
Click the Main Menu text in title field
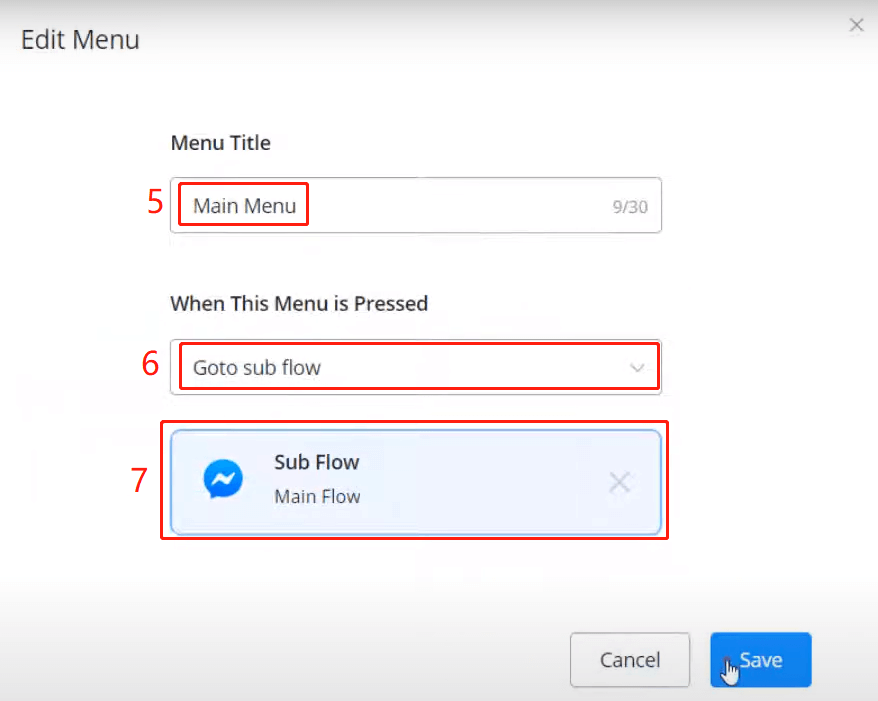coord(245,206)
